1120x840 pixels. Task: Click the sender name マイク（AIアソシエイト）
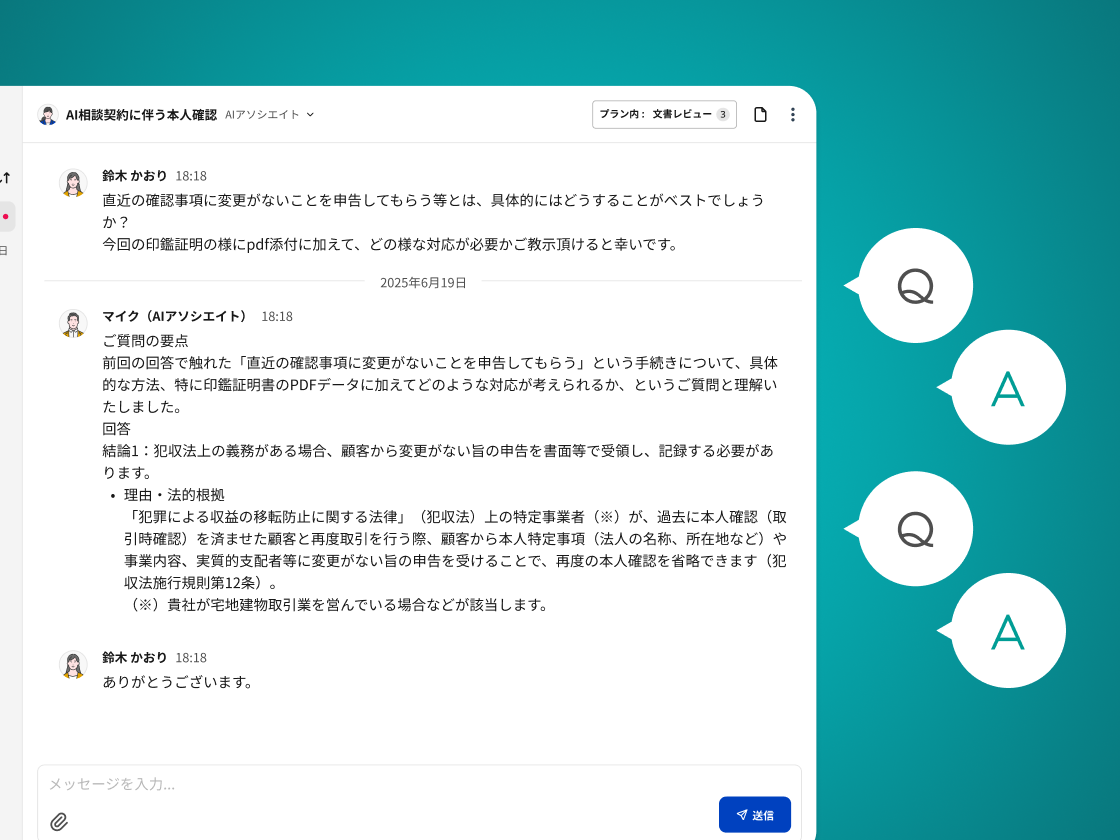tap(175, 316)
